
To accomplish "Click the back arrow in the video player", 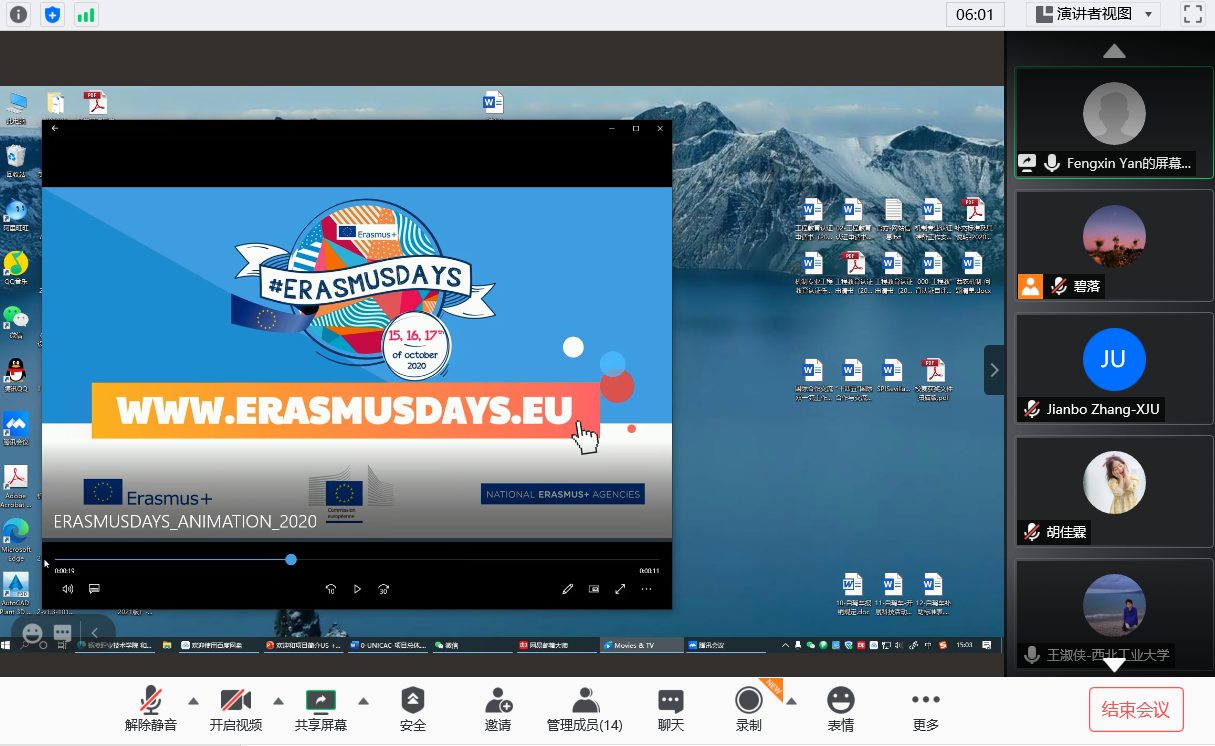I will pos(55,128).
